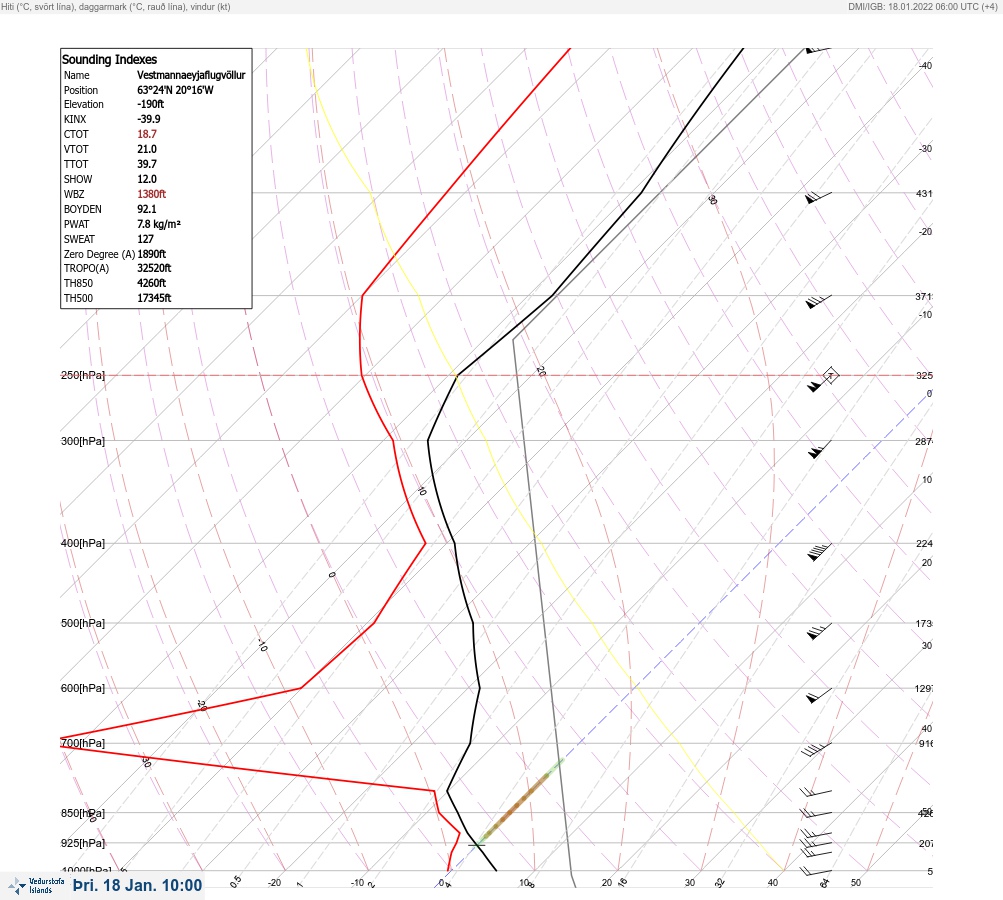Click the 50 label on bottom temperature axis
The width and height of the screenshot is (1003, 900).
(856, 883)
